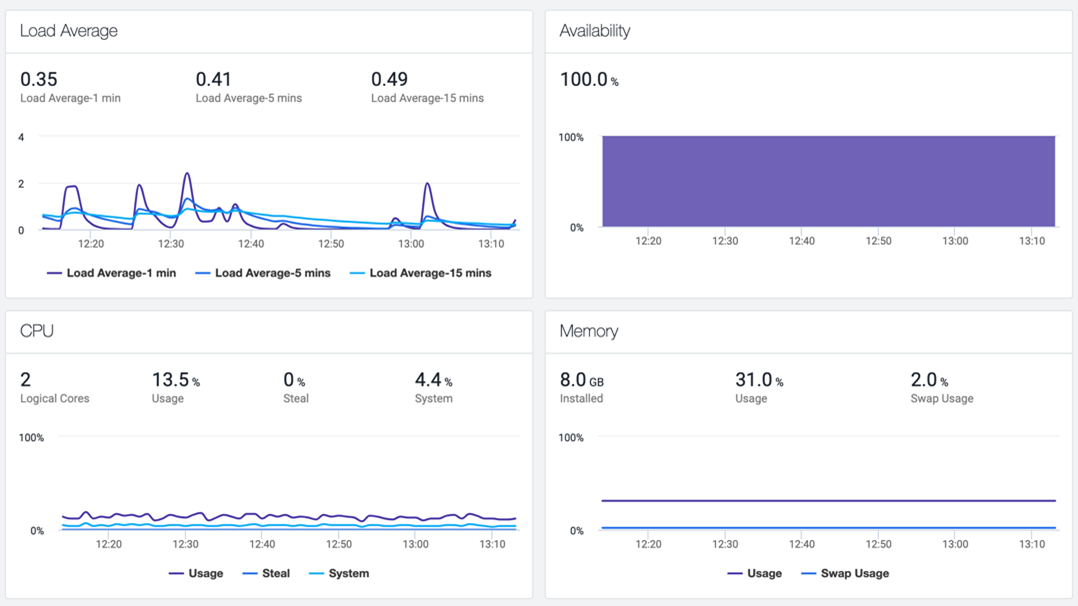This screenshot has height=606, width=1078.
Task: Hide the CPU Usage legend series
Action: point(196,573)
